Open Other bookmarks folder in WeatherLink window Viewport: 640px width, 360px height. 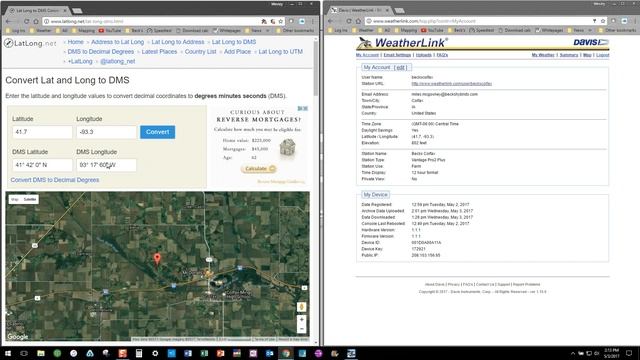click(x=617, y=31)
